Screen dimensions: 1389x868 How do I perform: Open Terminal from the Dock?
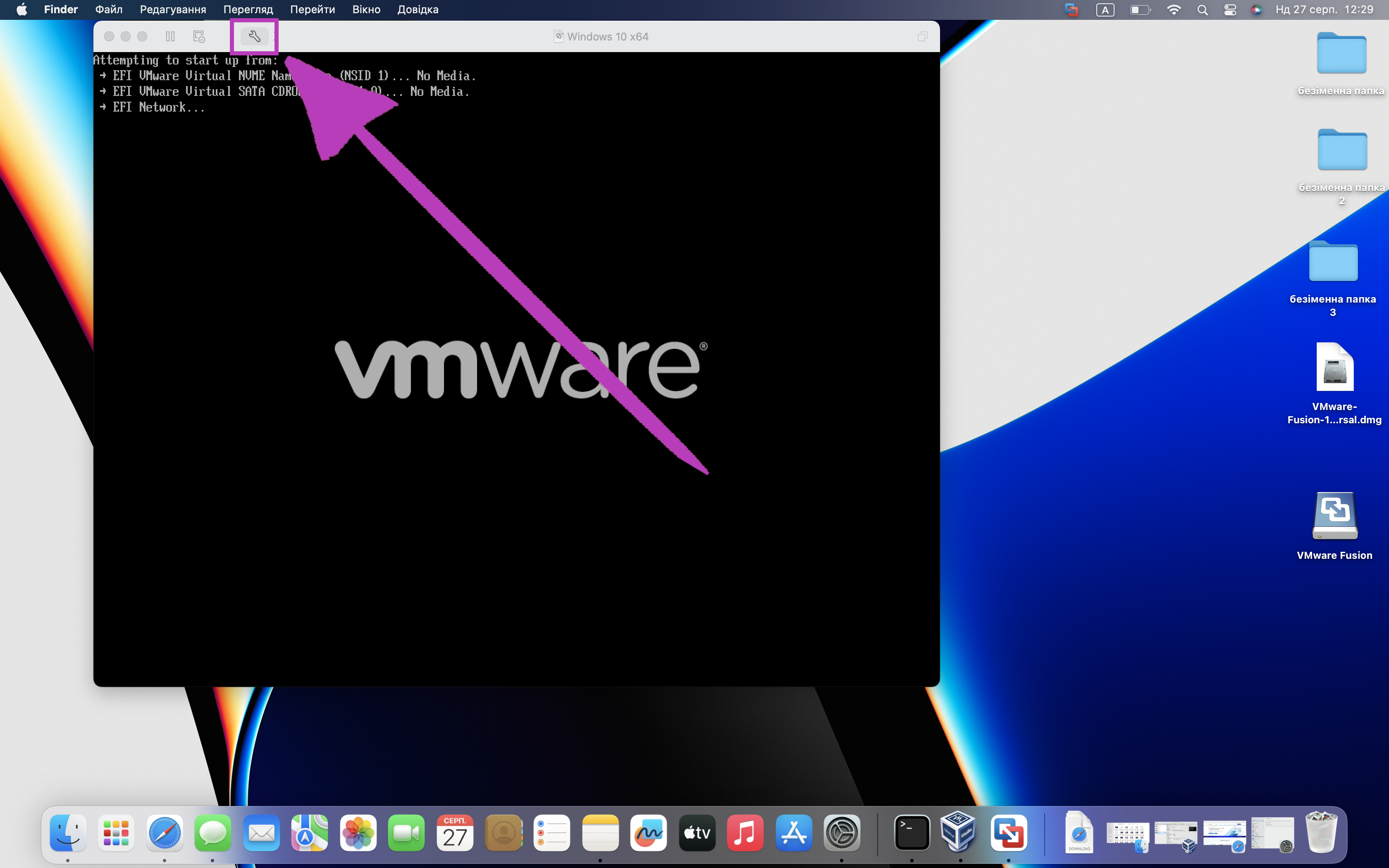pyautogui.click(x=912, y=832)
